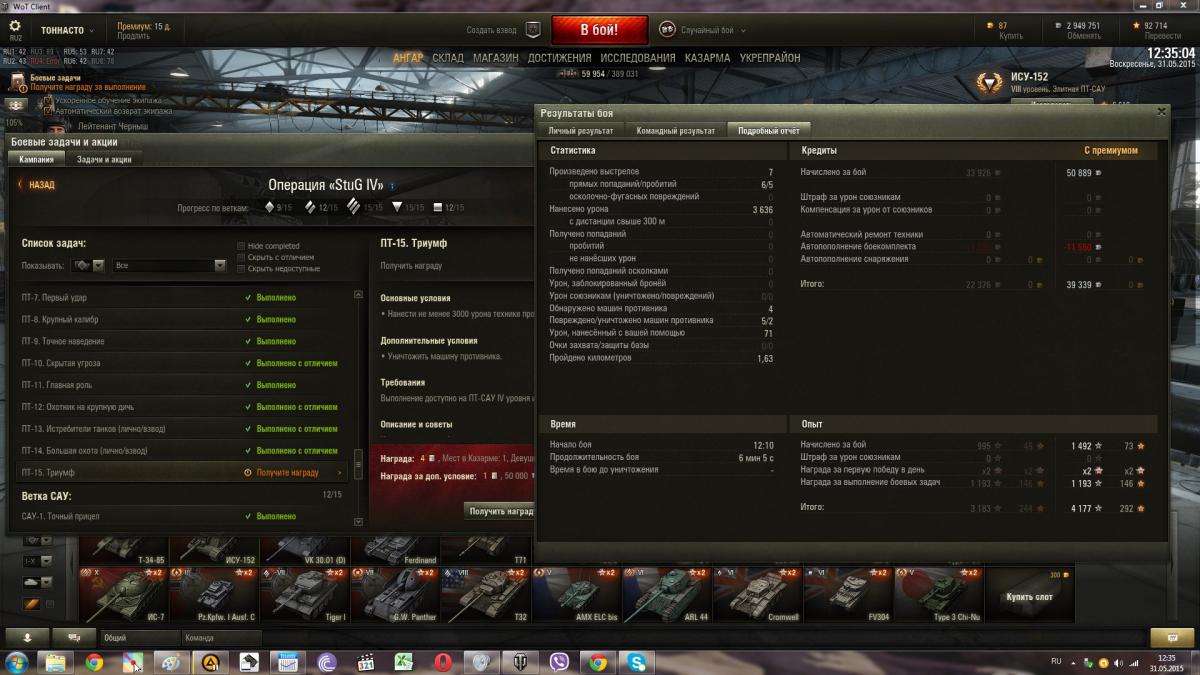
Task: Open the «Команда» chat channel tab
Action: (x=220, y=637)
